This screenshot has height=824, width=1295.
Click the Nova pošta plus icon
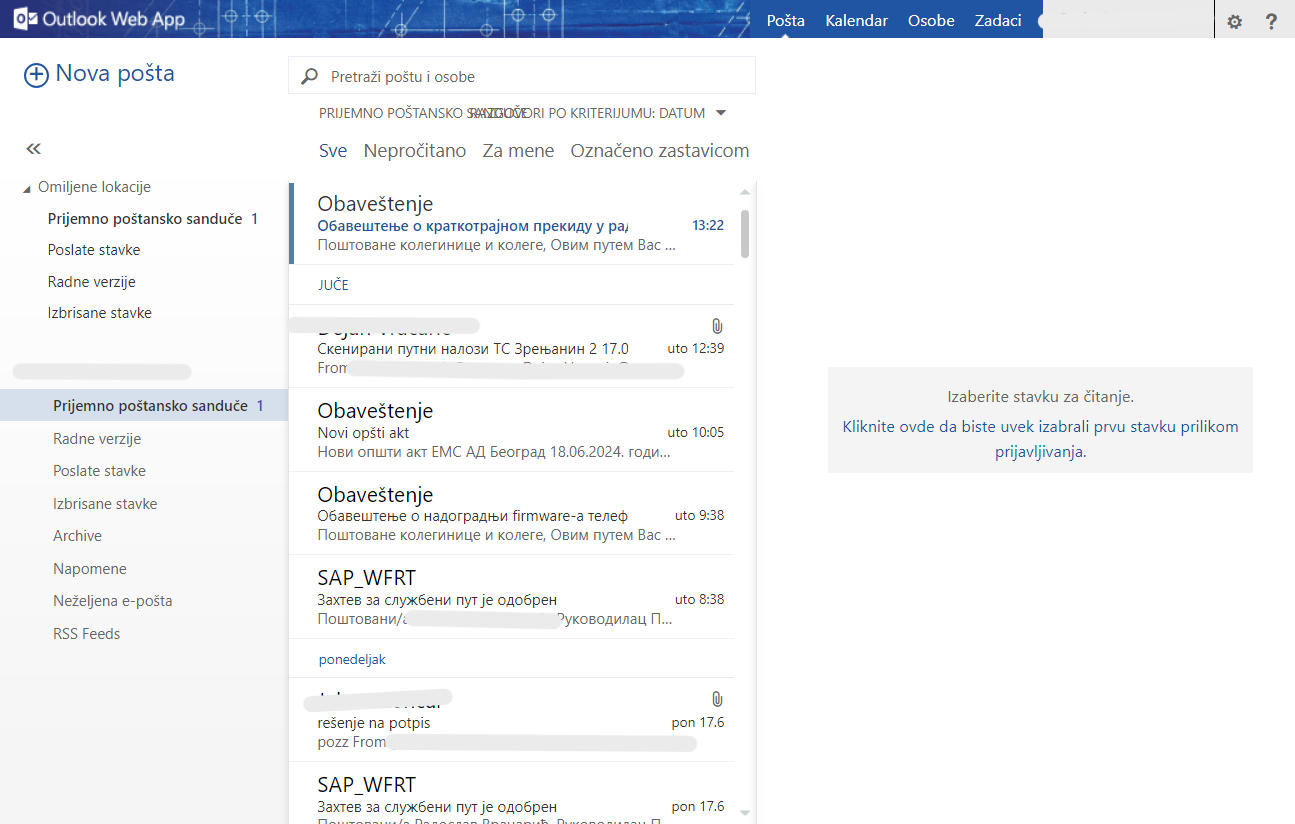pos(36,75)
